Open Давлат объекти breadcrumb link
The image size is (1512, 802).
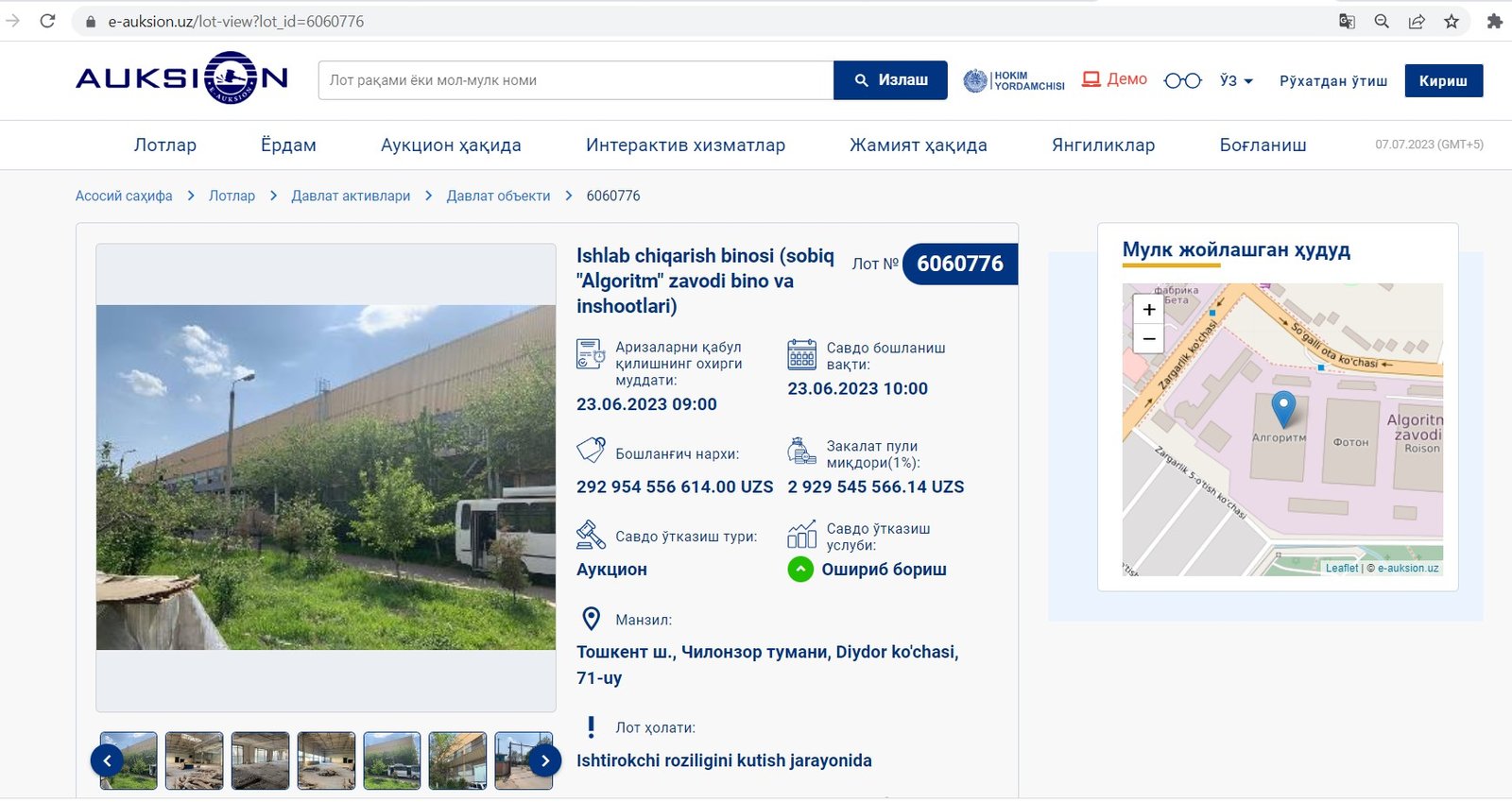coord(498,196)
